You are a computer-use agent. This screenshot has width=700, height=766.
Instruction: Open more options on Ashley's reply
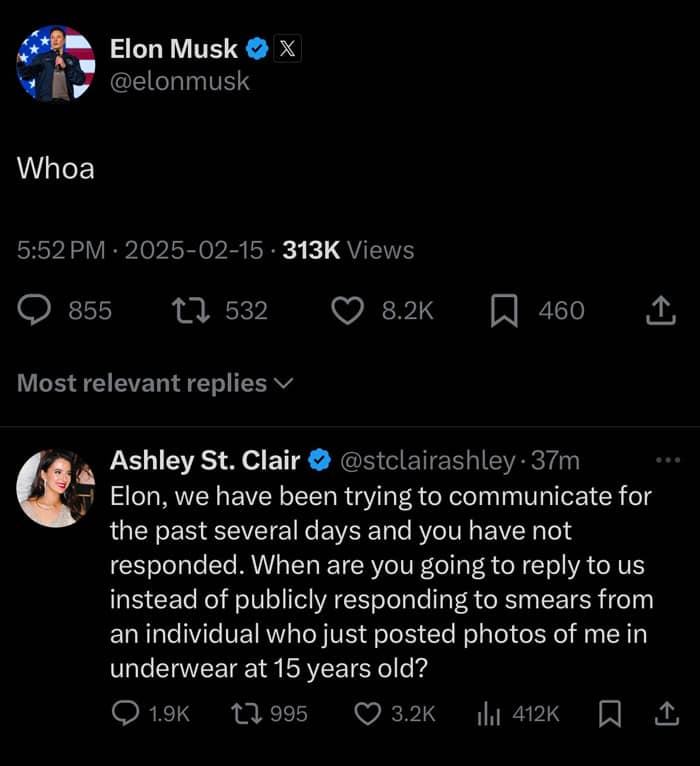pos(665,461)
